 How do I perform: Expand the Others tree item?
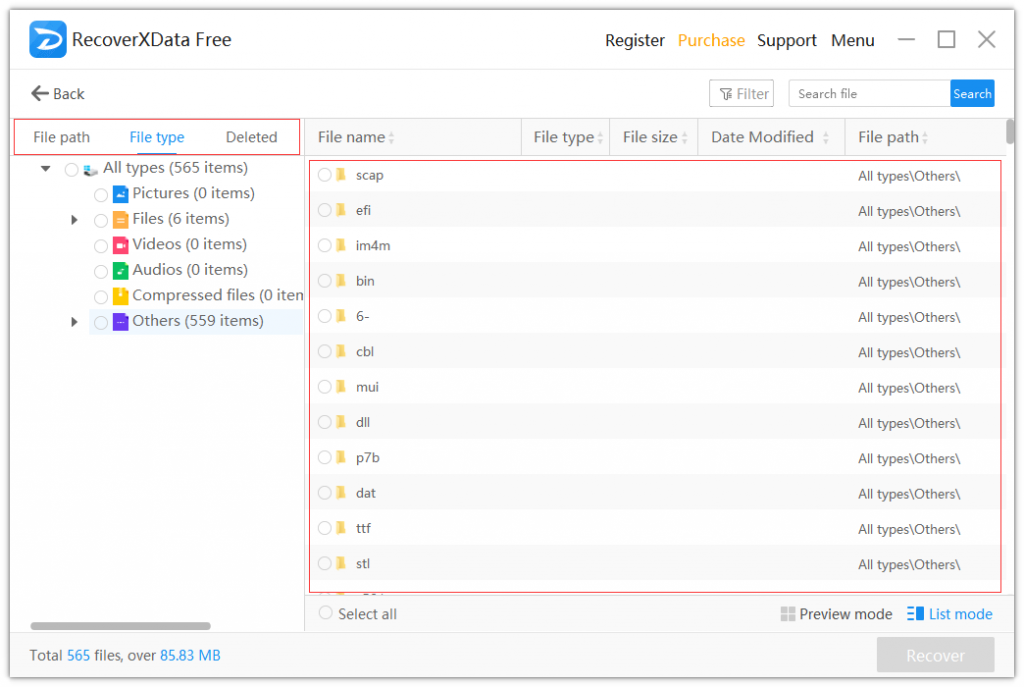pos(74,320)
